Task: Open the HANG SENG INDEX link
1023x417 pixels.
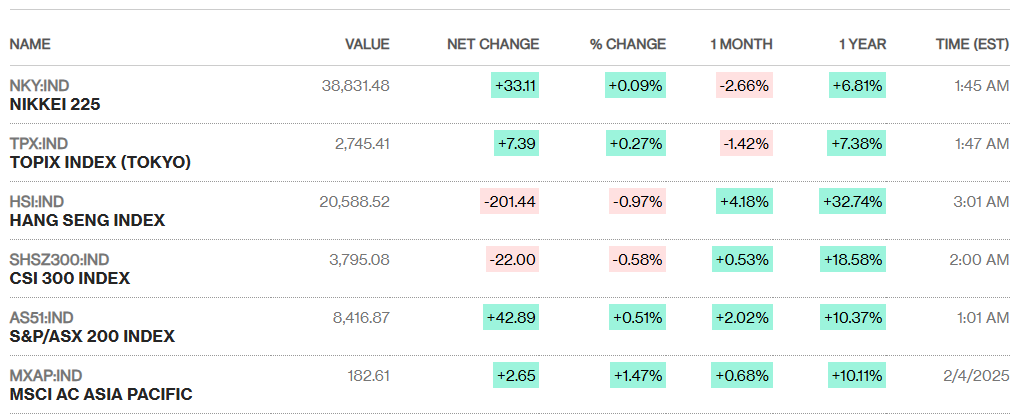Action: [x=87, y=220]
